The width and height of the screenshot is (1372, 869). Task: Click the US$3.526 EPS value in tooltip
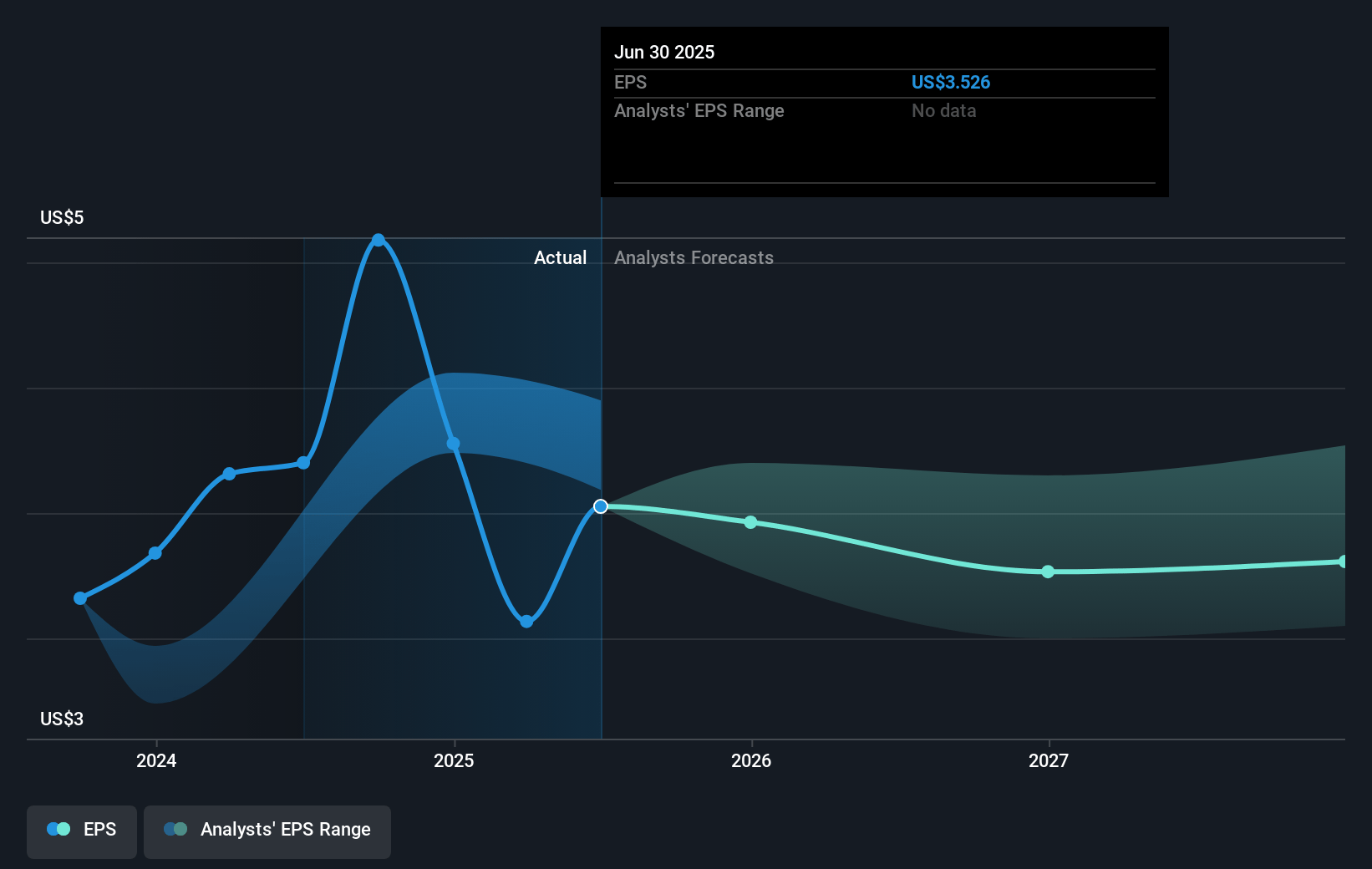pyautogui.click(x=951, y=82)
